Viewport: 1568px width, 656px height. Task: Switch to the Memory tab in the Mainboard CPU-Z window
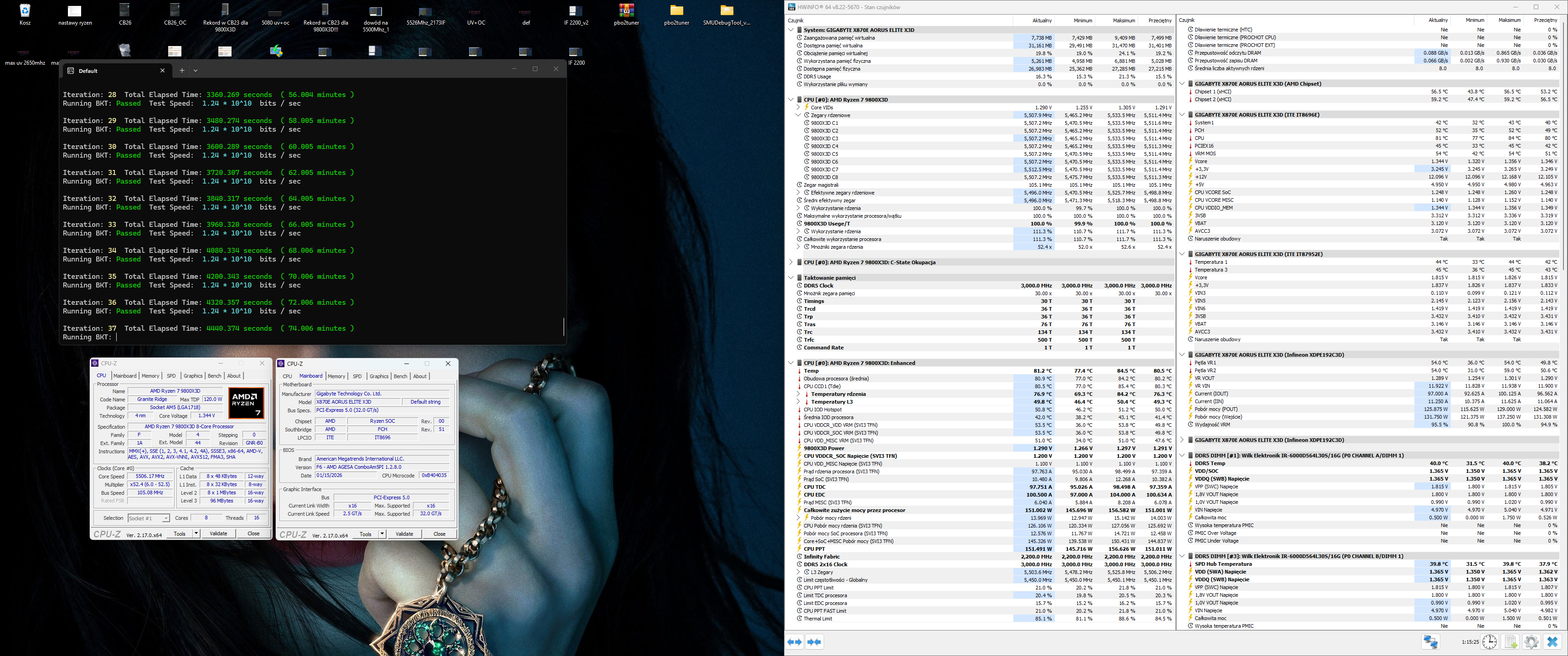pyautogui.click(x=336, y=376)
